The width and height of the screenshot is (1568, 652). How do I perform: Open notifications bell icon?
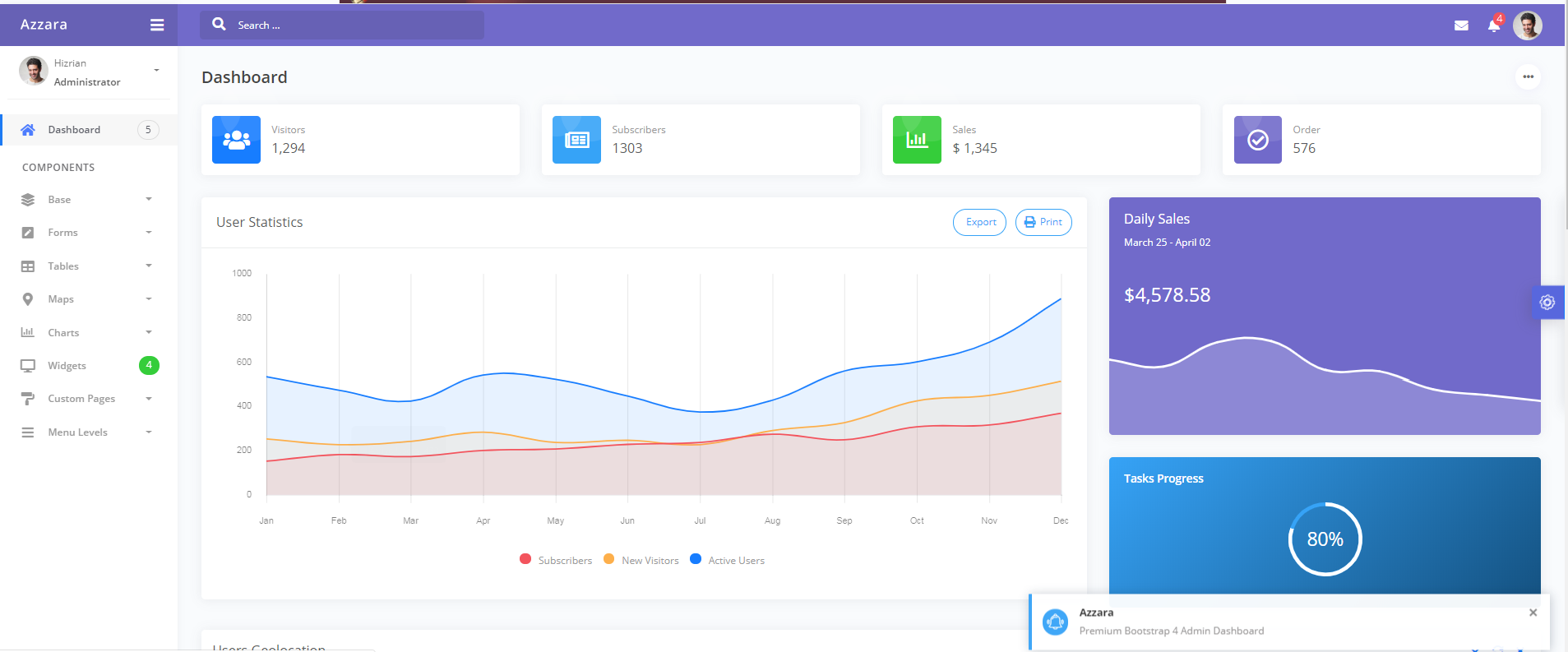1493,25
